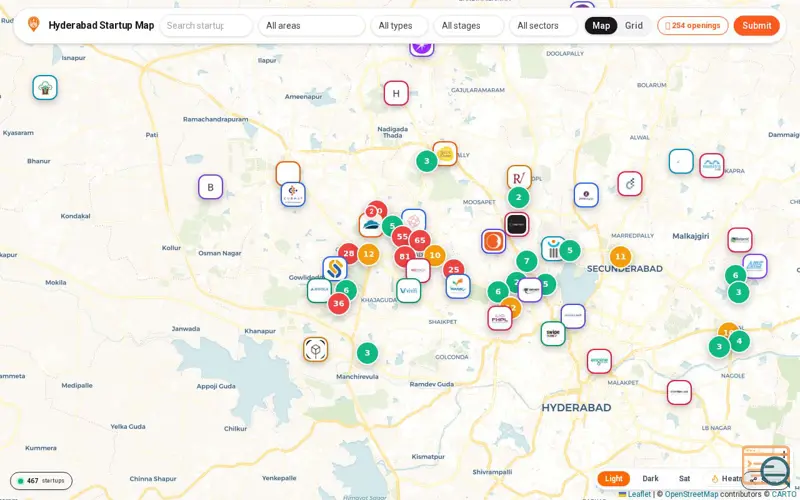Viewport: 800px width, 500px height.
Task: Select the Sat map theme
Action: point(684,479)
